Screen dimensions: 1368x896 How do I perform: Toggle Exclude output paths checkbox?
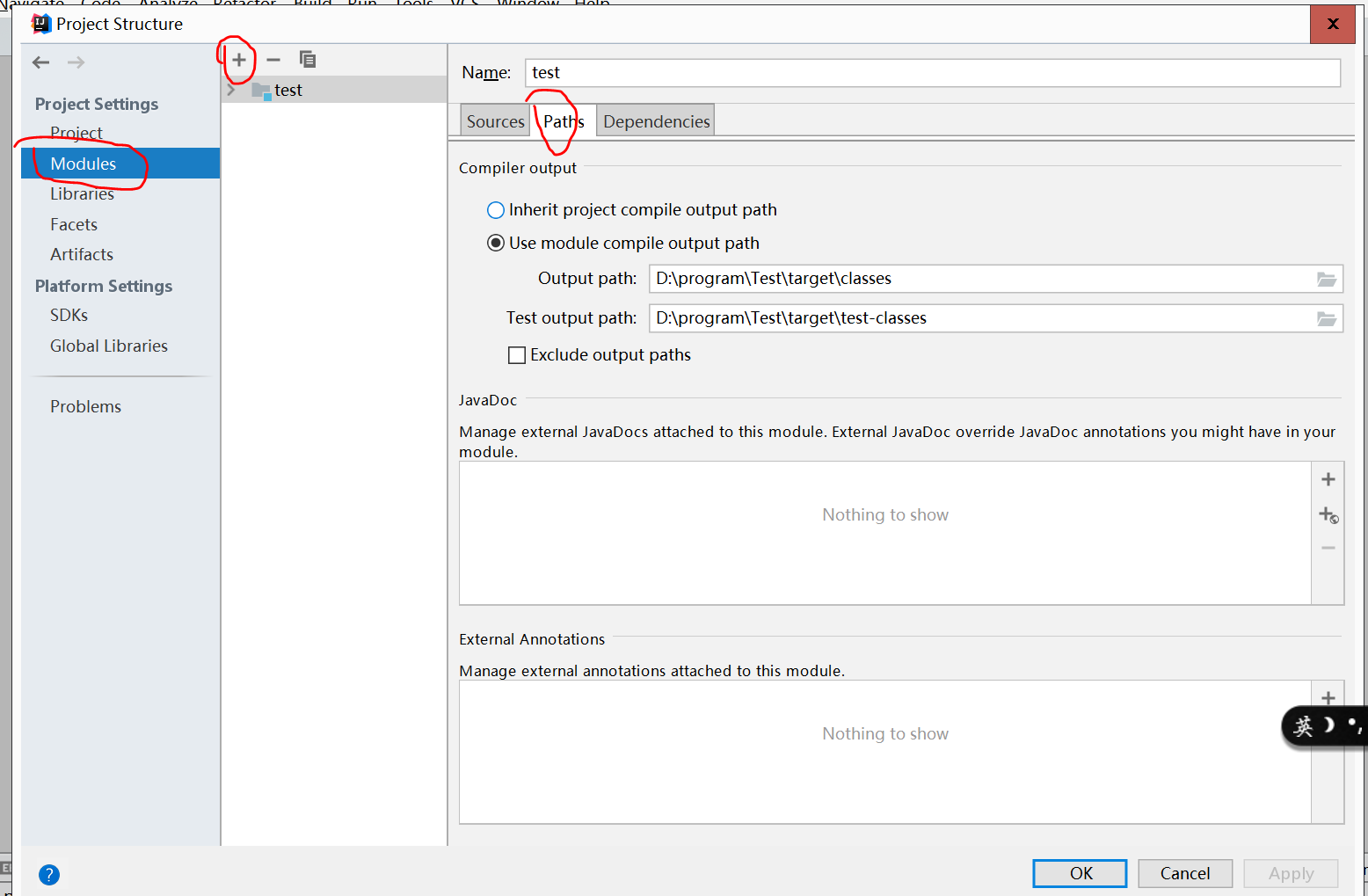coord(517,355)
